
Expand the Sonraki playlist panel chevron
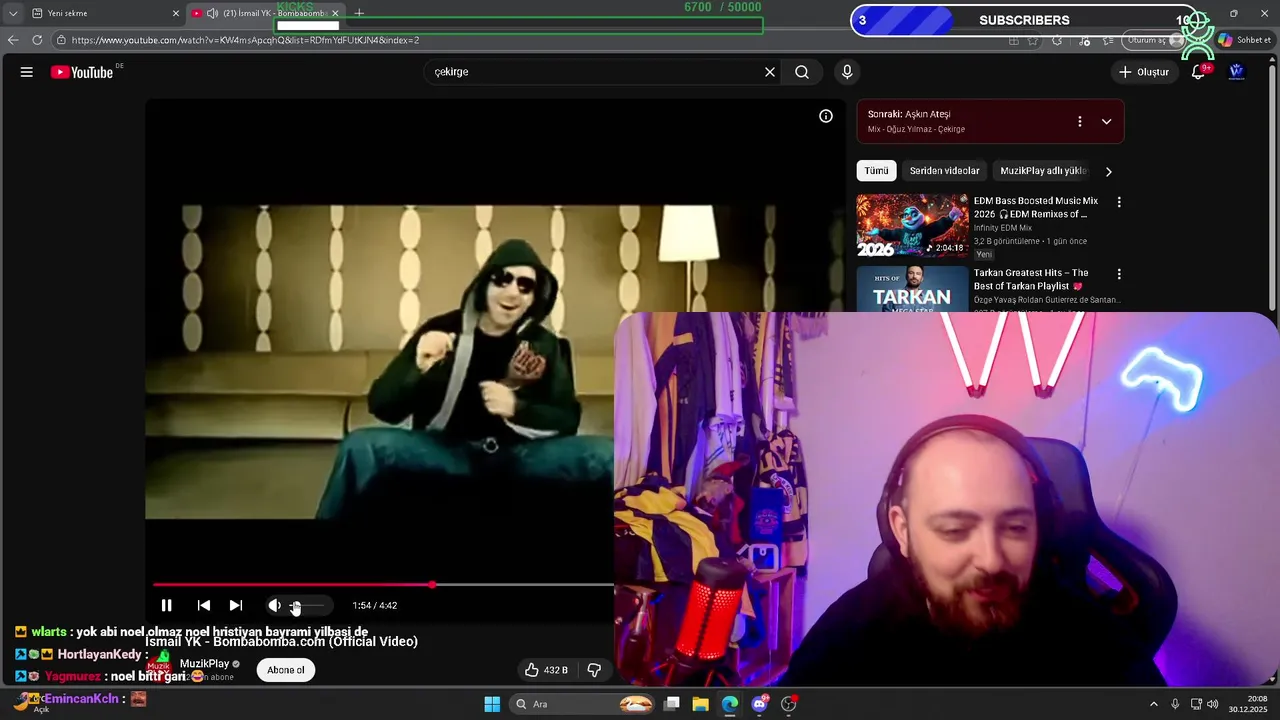click(x=1106, y=122)
